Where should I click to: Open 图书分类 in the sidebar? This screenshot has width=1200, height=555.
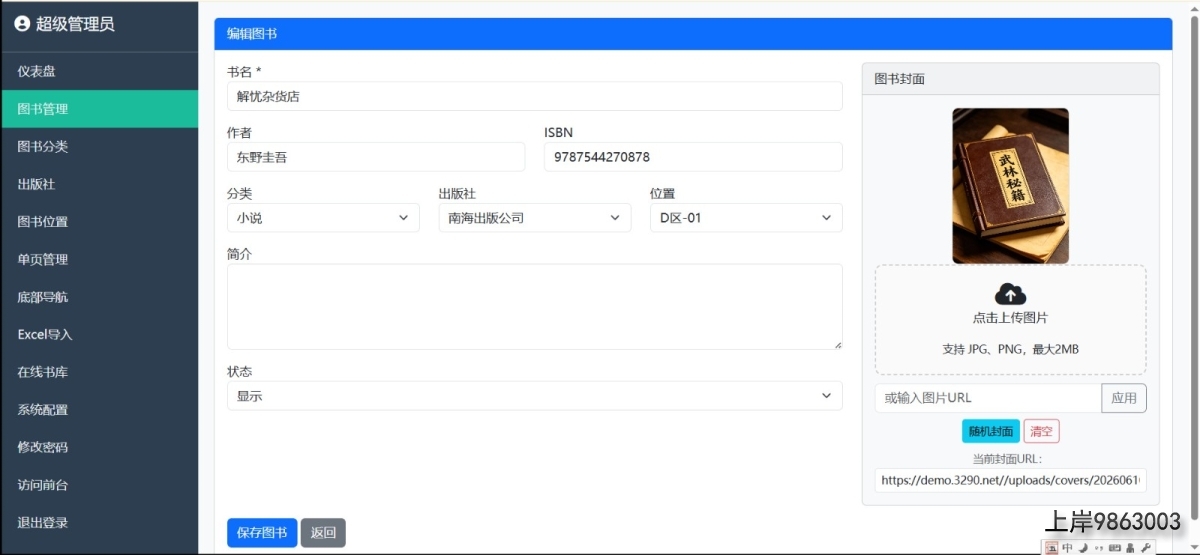(99, 147)
